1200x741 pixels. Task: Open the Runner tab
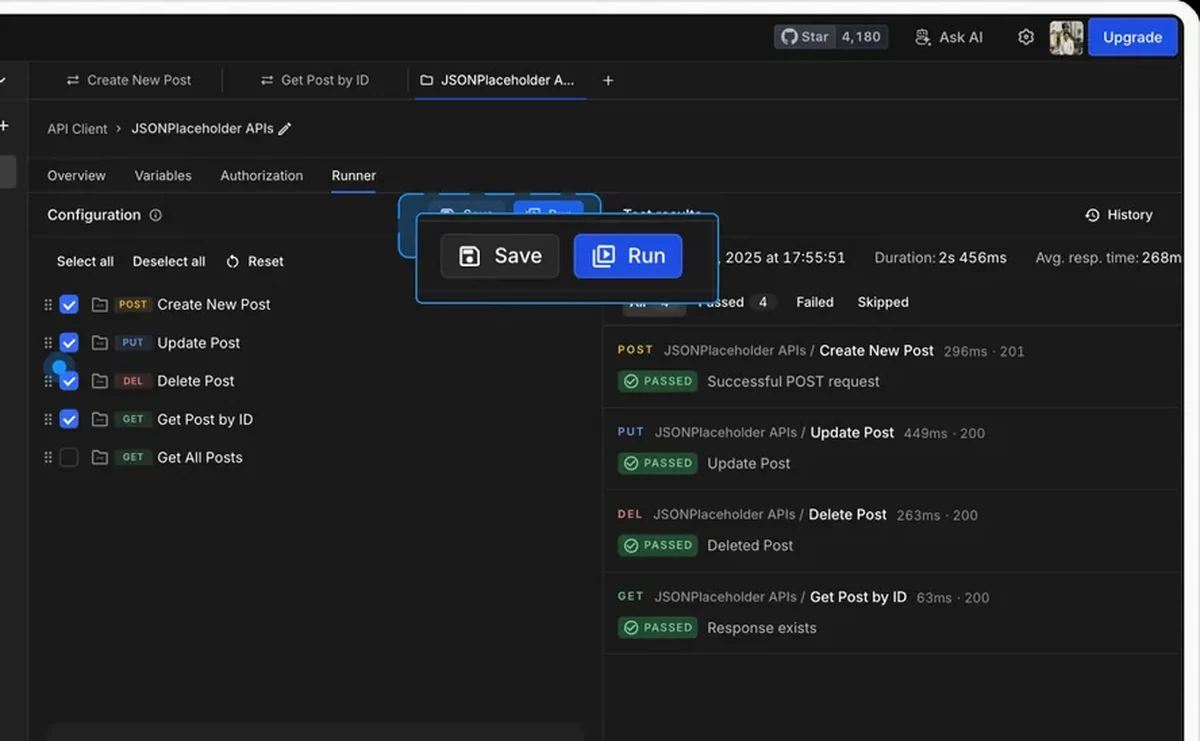354,175
